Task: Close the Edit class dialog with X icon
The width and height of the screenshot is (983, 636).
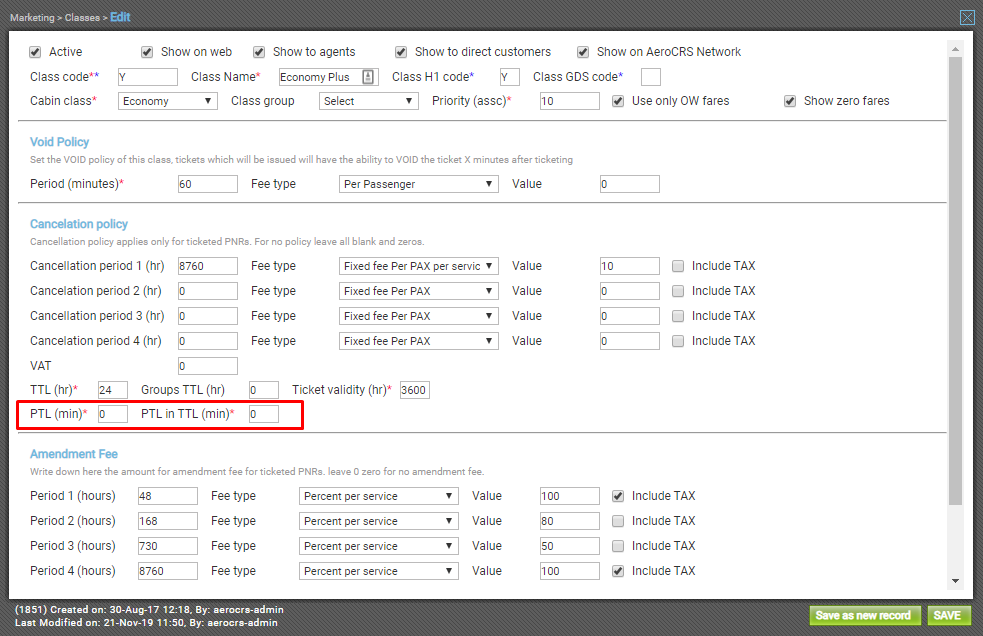Action: pos(967,18)
